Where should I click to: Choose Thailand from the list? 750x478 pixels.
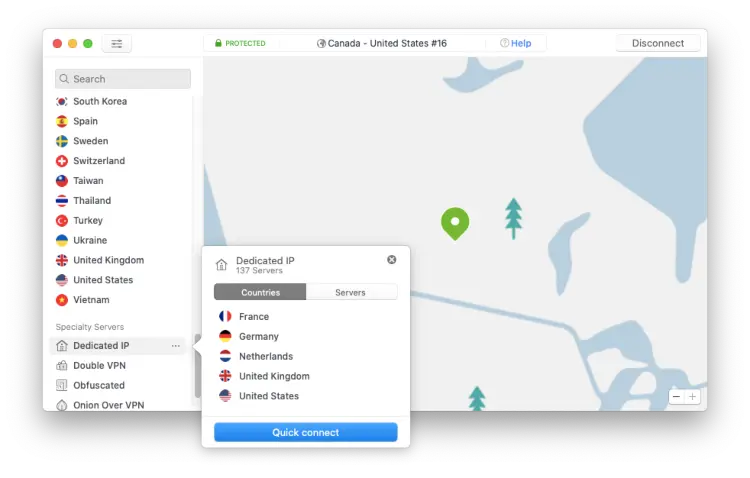point(92,200)
